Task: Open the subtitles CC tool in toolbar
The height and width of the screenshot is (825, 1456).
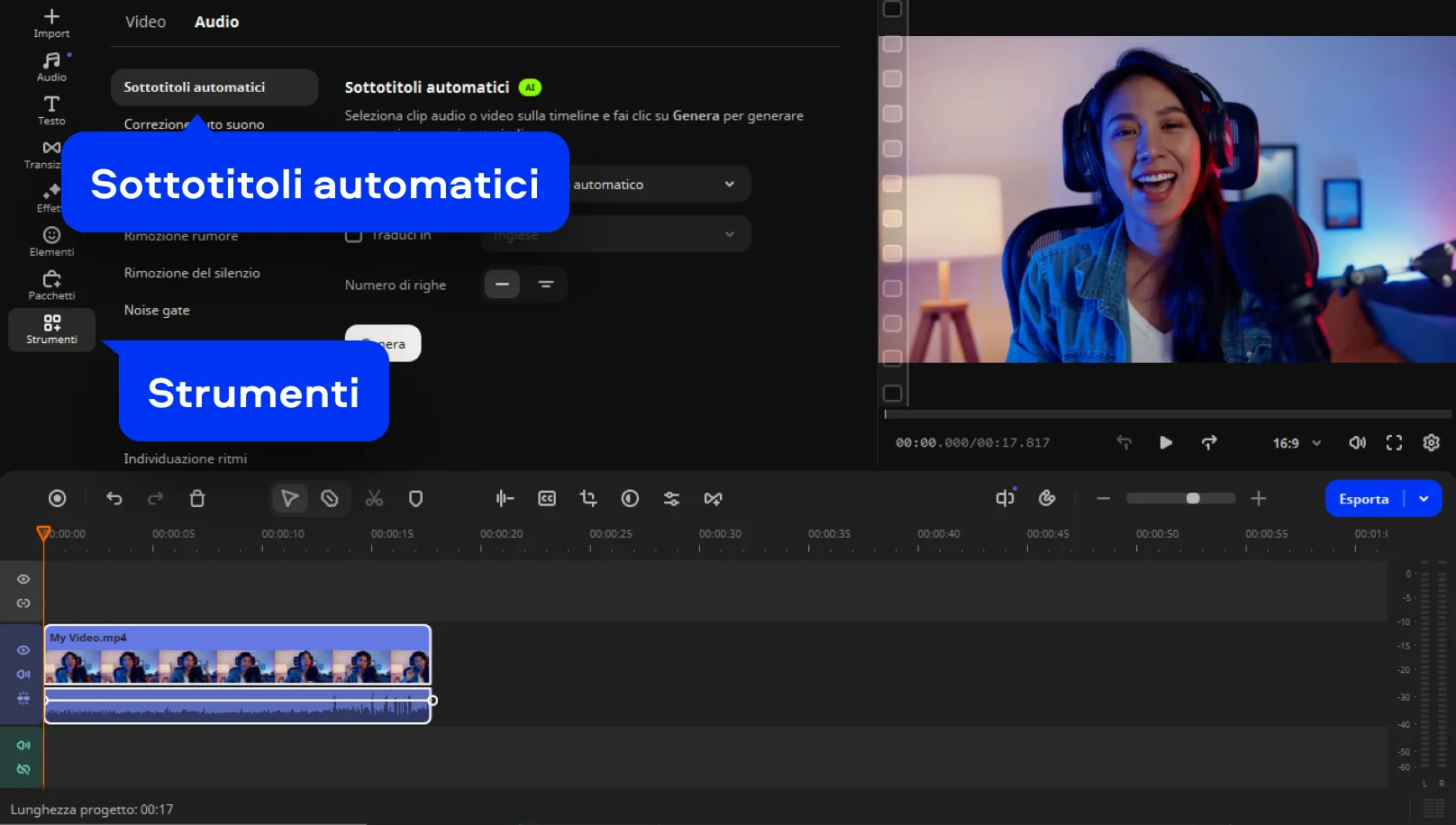Action: (547, 499)
